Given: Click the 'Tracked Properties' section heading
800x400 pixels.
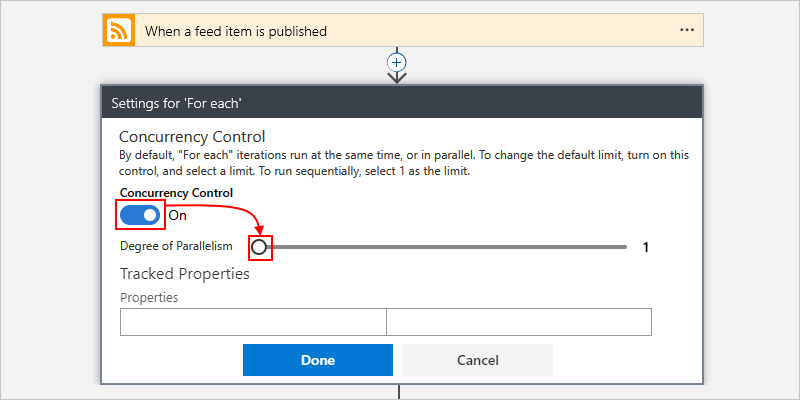Looking at the screenshot, I should click(185, 273).
